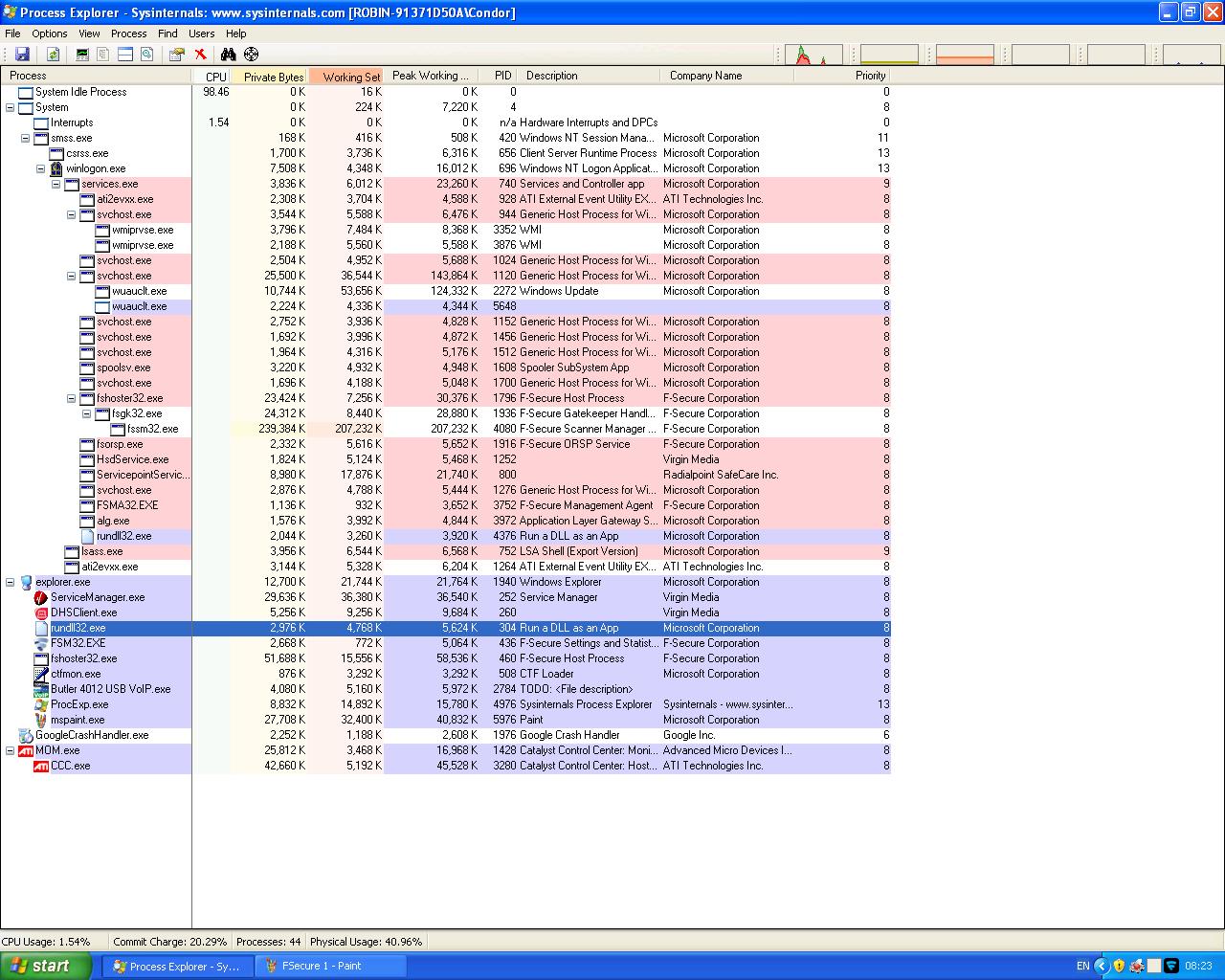1225x980 pixels.
Task: Select the csrss.exe process
Action: click(x=87, y=153)
